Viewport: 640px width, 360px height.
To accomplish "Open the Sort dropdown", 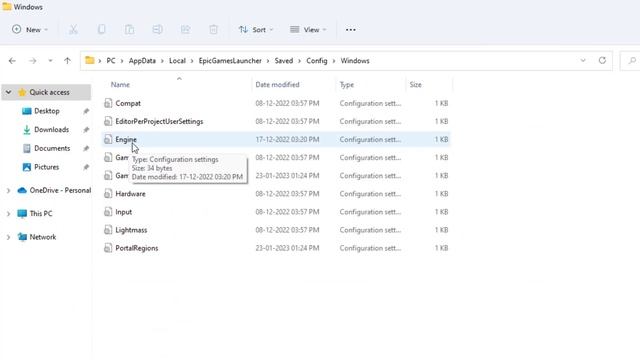I will click(x=256, y=30).
